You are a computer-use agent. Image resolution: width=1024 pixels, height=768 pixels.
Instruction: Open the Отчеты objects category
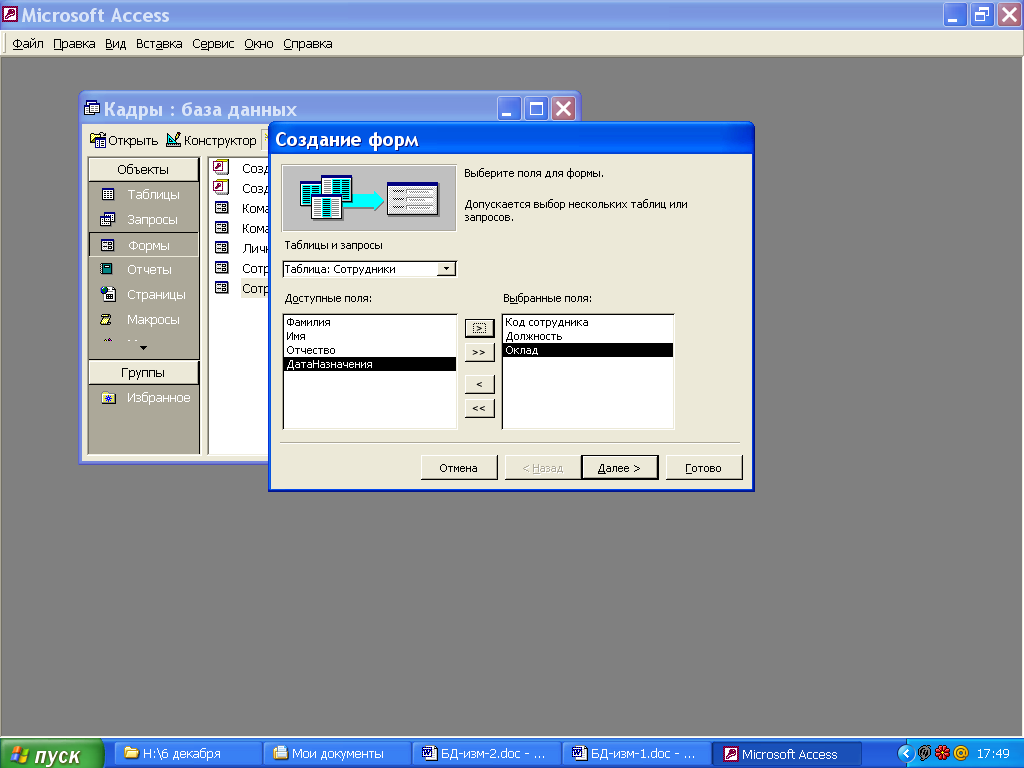143,269
